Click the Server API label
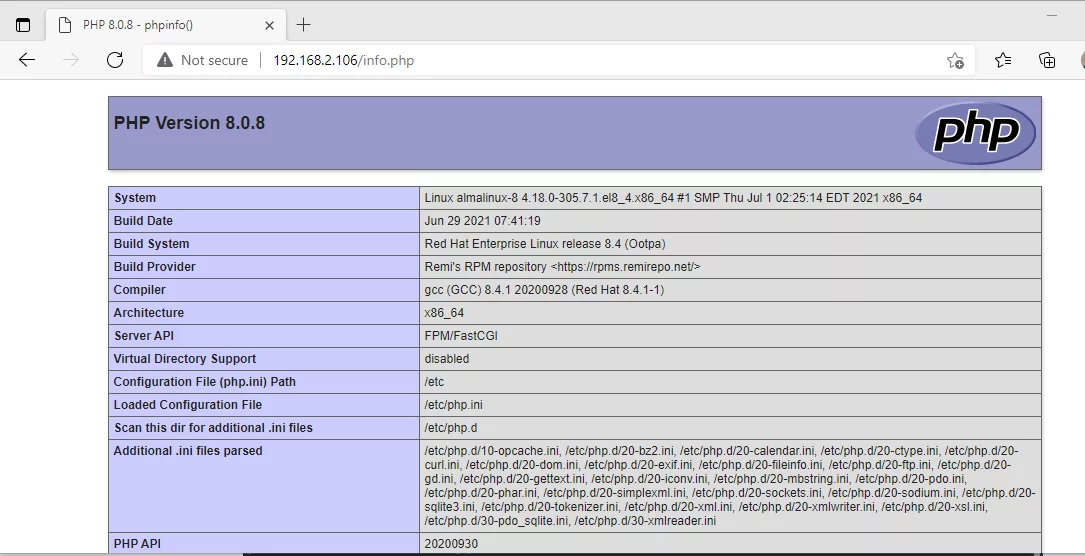The width and height of the screenshot is (1085, 556). click(x=144, y=335)
